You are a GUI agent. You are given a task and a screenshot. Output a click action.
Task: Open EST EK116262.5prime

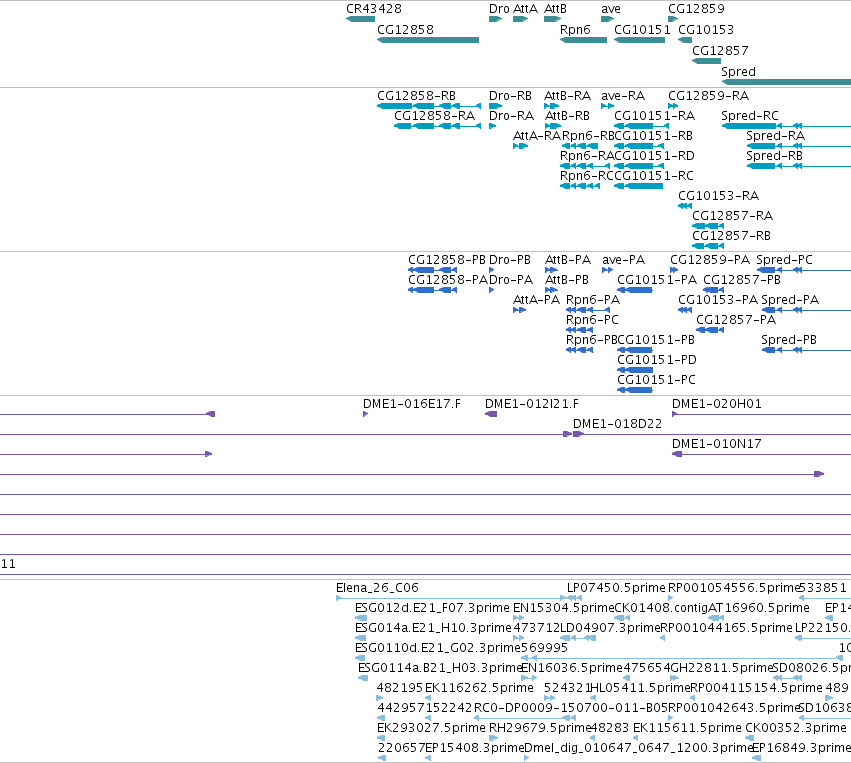click(x=428, y=698)
